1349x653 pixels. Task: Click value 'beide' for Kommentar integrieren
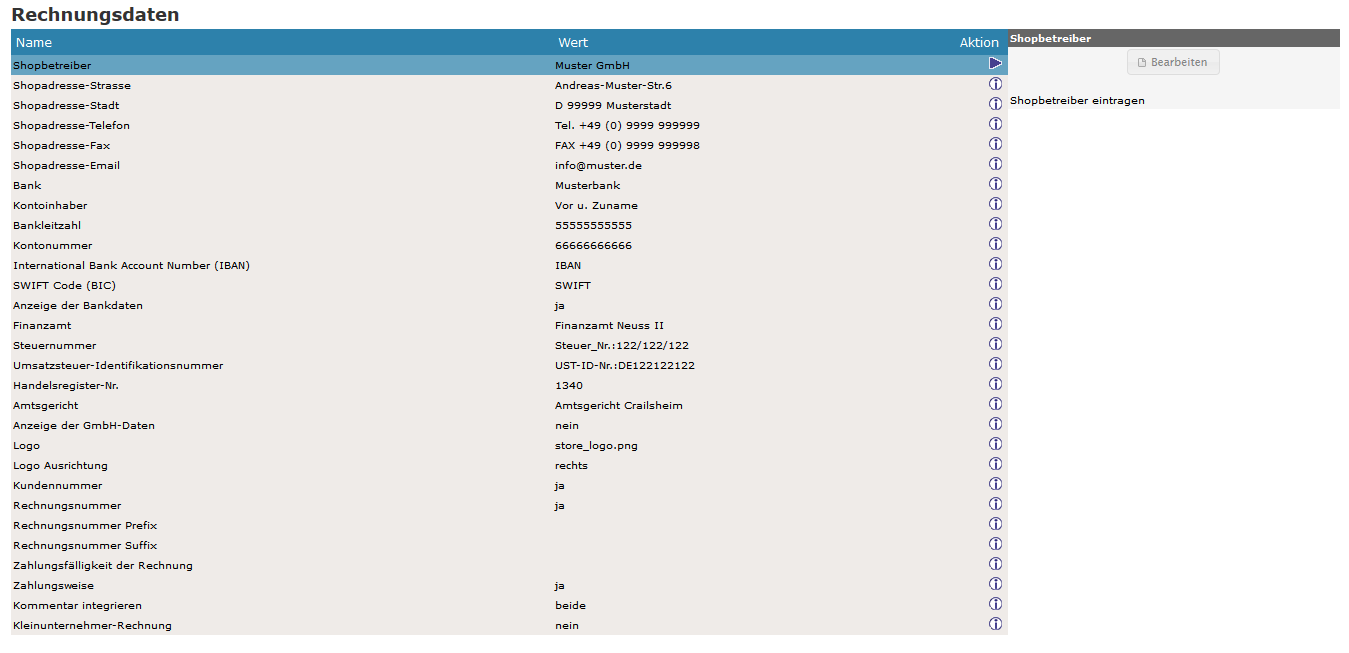pyautogui.click(x=570, y=605)
